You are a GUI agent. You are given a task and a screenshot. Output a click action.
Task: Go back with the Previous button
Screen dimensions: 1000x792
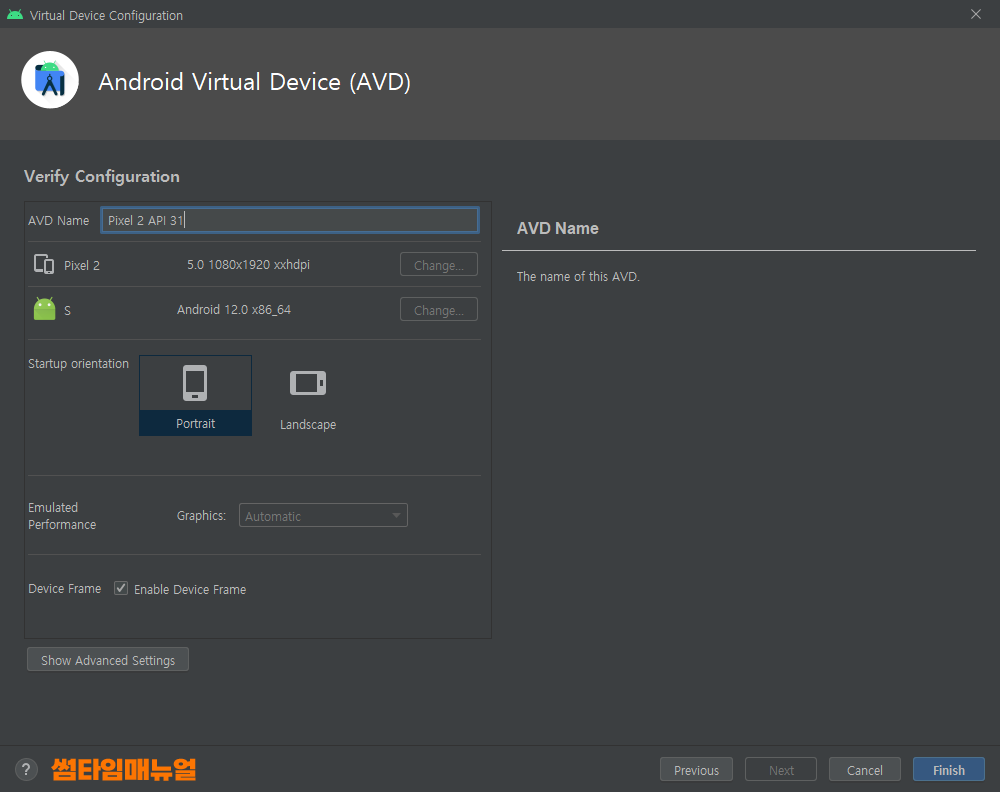[x=696, y=770]
